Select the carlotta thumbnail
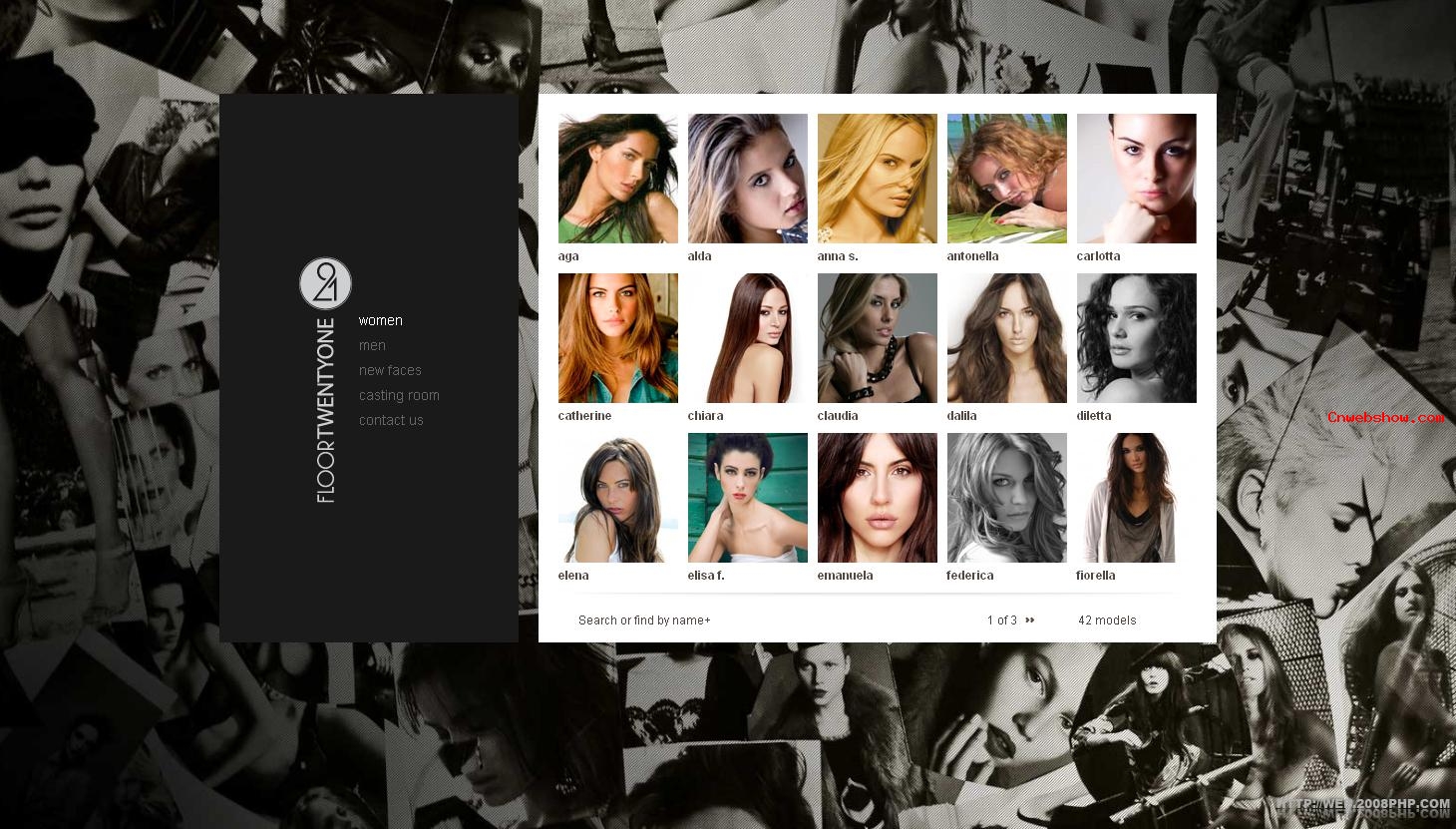Screen dimensions: 1456x829 pyautogui.click(x=1136, y=179)
